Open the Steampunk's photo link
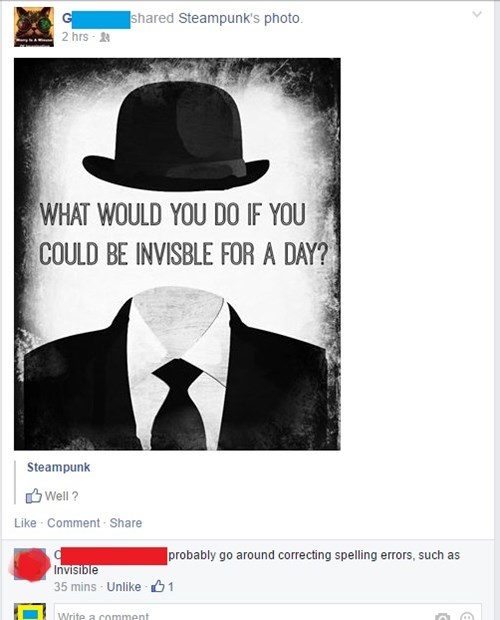This screenshot has width=500, height=620. pos(240,18)
